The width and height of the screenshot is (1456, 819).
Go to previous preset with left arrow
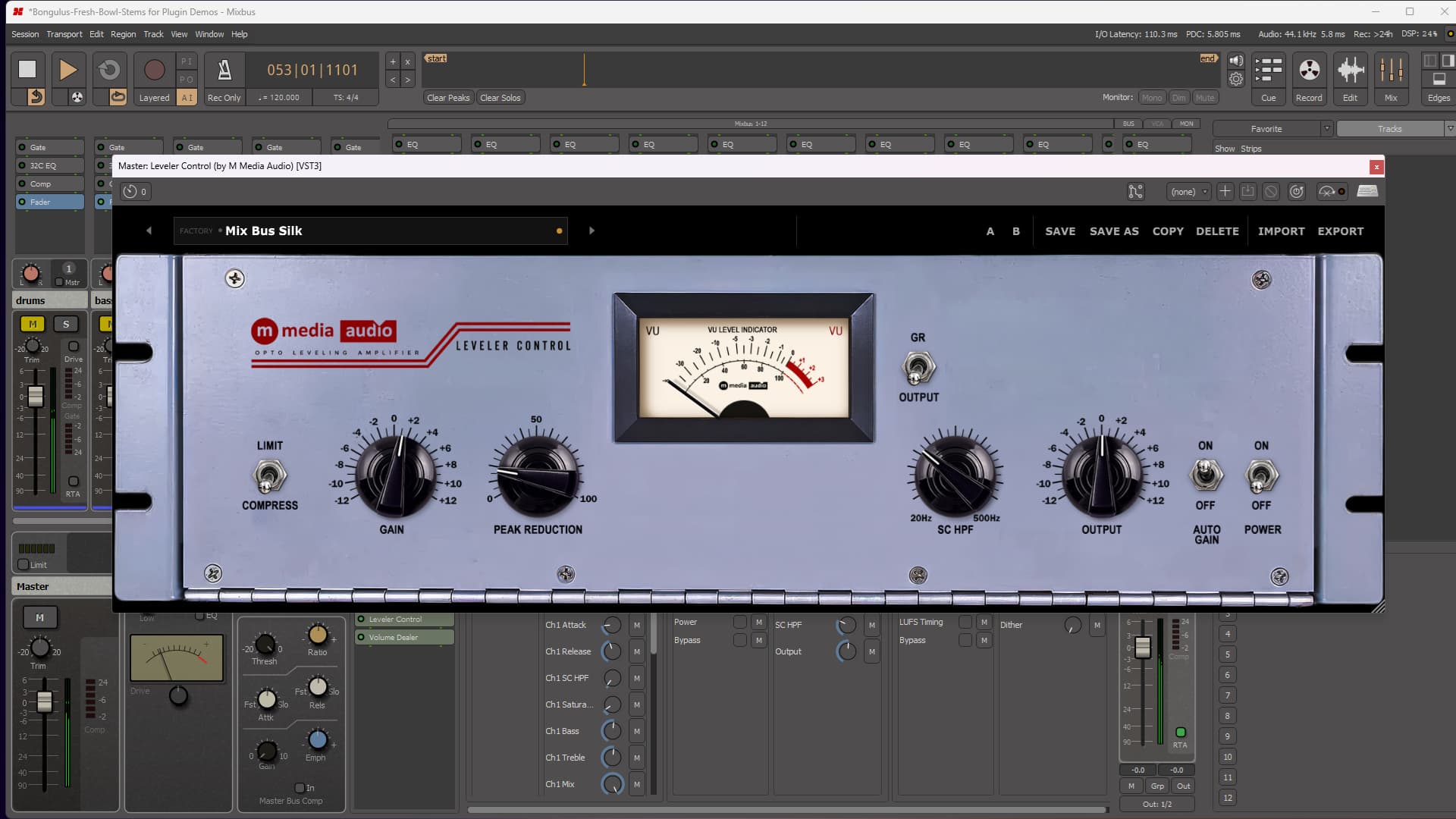pos(149,231)
